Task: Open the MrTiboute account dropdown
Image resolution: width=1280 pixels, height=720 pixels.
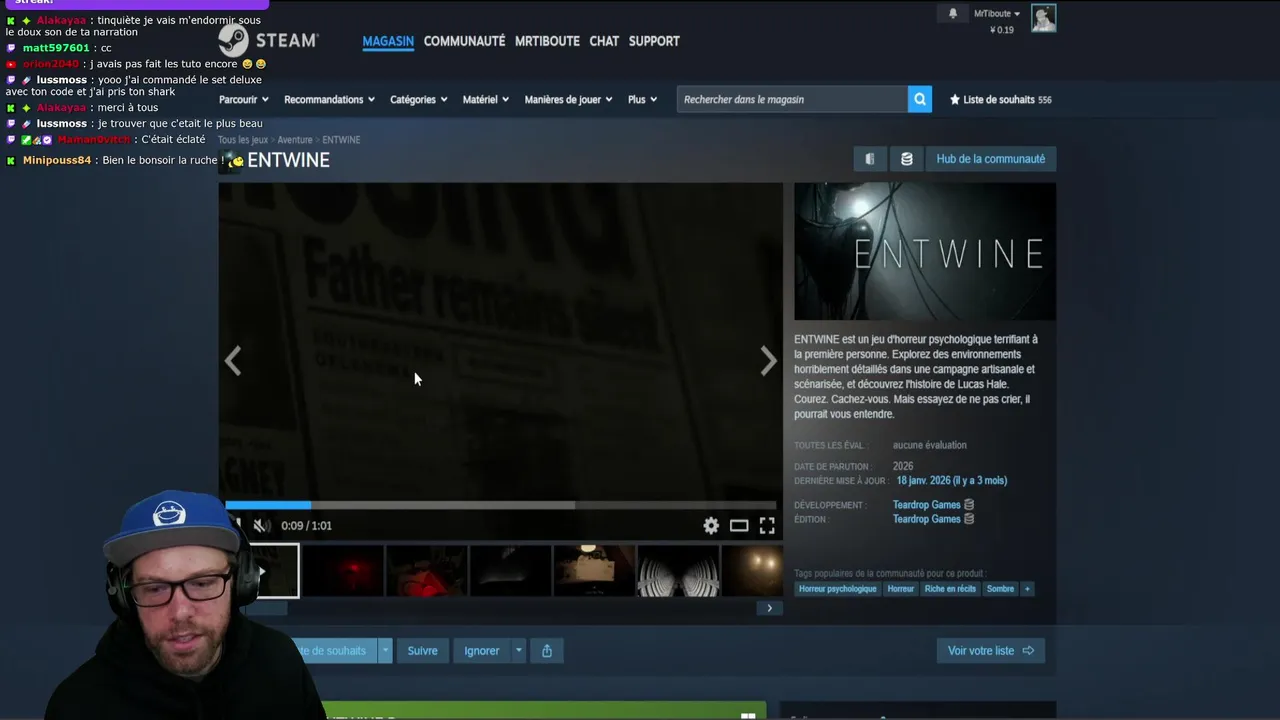Action: click(997, 13)
